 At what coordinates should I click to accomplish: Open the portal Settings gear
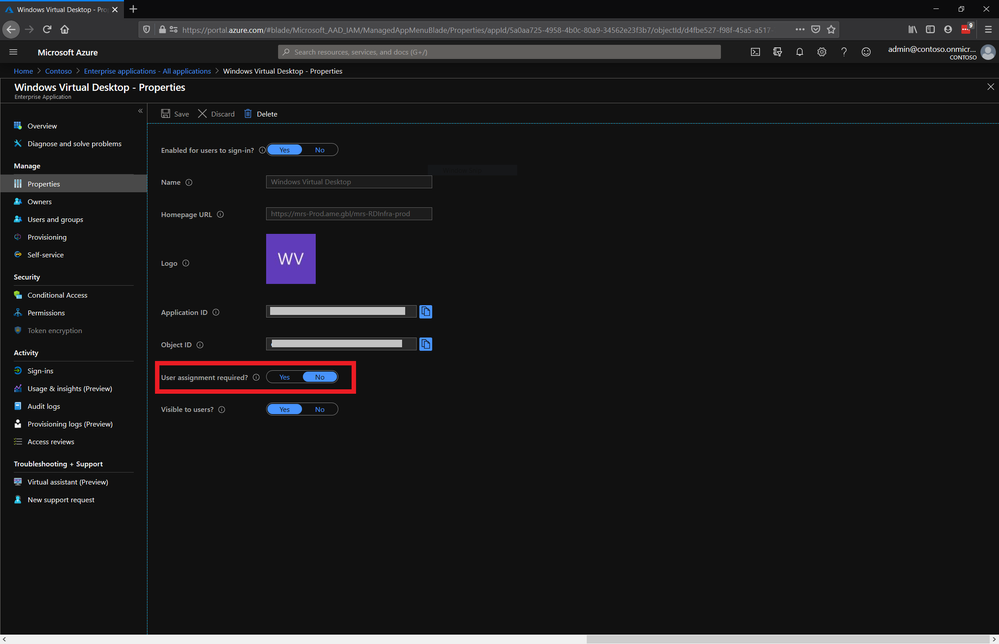pyautogui.click(x=821, y=51)
